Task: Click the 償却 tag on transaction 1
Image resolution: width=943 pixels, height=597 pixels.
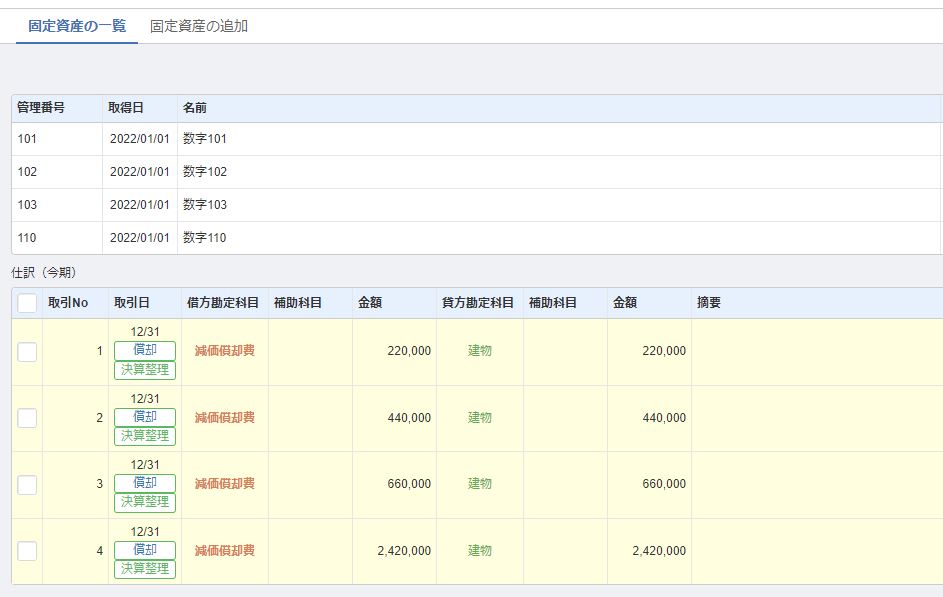Action: coord(145,351)
